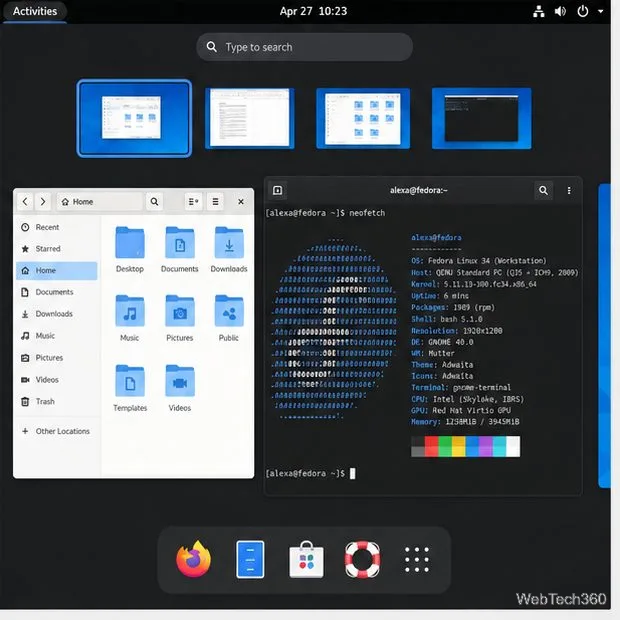
Task: Open the clock and calendar menu
Action: point(313,11)
